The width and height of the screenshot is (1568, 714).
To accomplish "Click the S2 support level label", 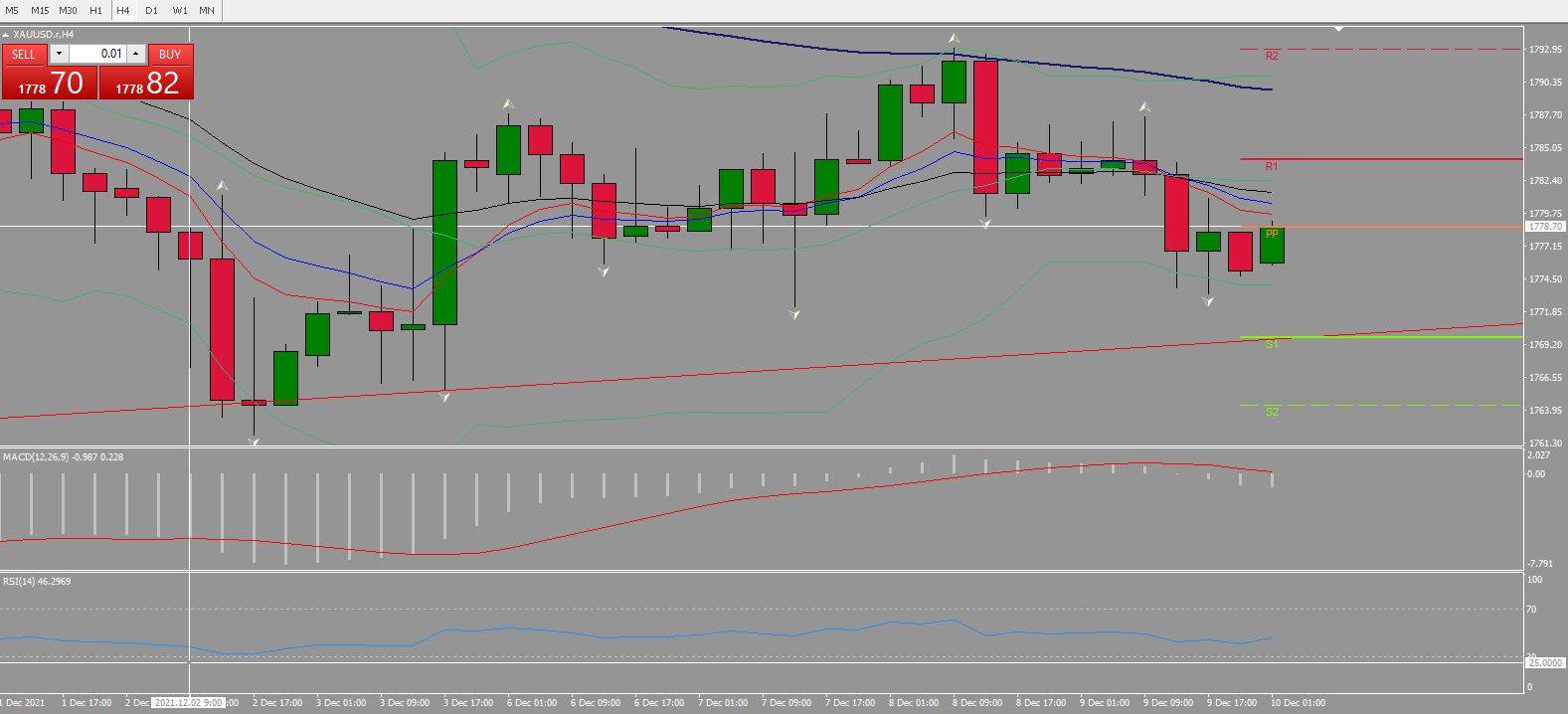I will click(1272, 412).
